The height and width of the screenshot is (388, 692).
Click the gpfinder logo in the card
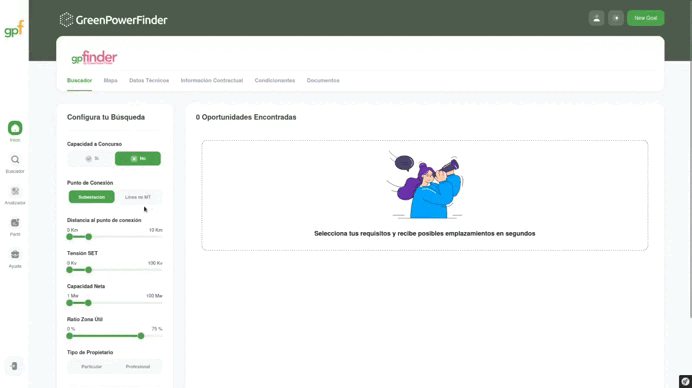[x=94, y=57]
